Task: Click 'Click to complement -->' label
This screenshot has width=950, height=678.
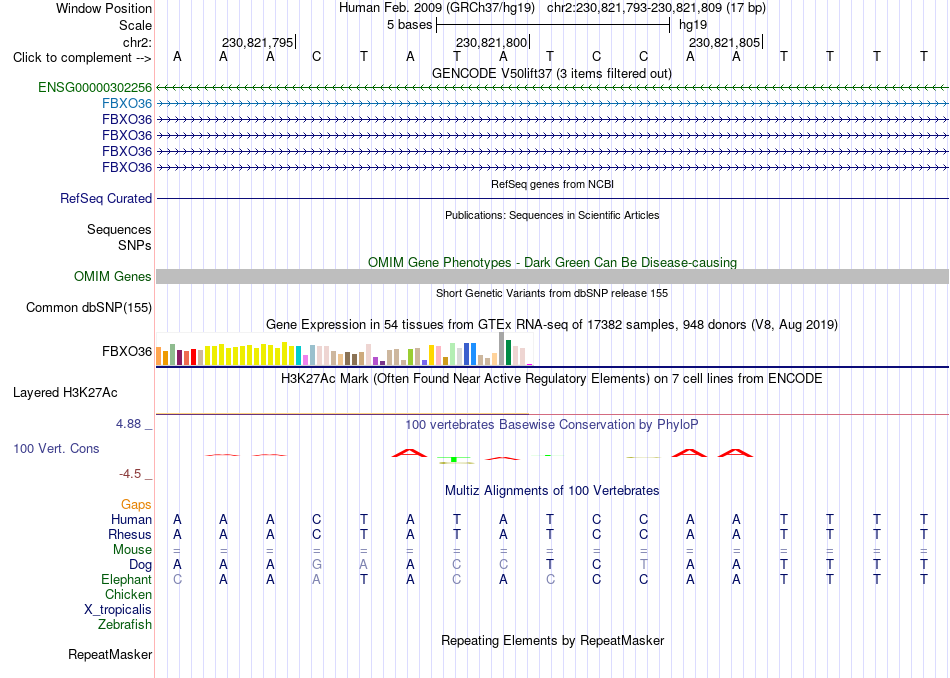Action: 82,58
